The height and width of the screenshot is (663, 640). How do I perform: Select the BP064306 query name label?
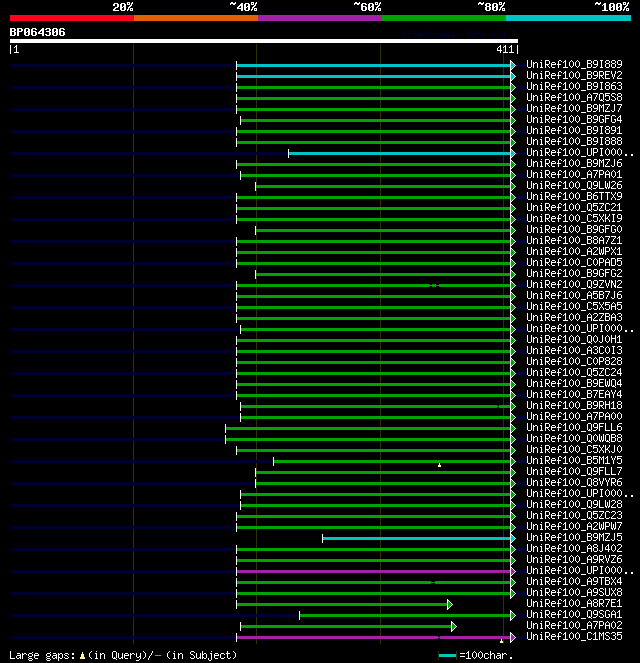pos(37,32)
